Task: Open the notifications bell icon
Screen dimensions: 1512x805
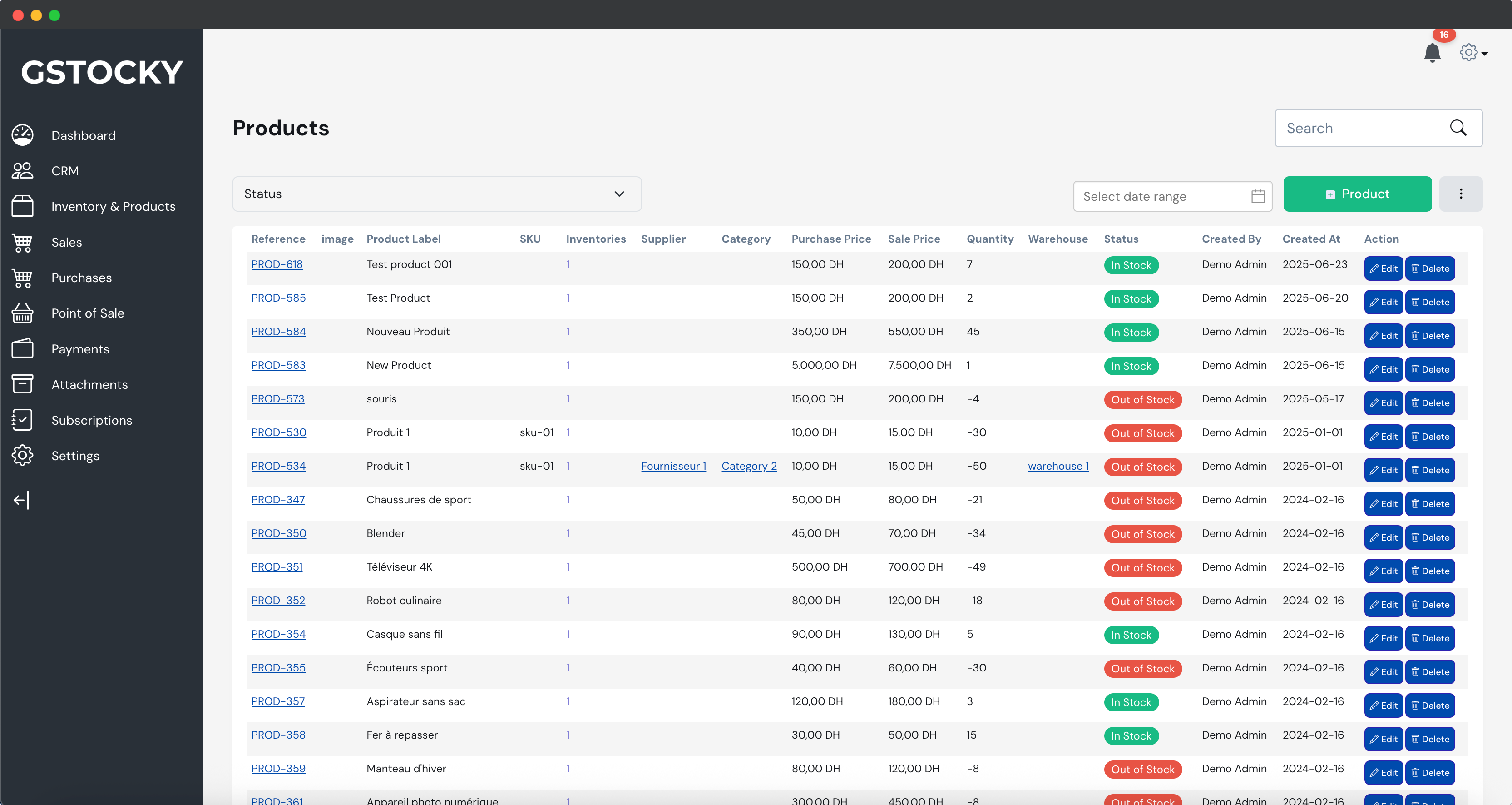Action: click(x=1432, y=53)
